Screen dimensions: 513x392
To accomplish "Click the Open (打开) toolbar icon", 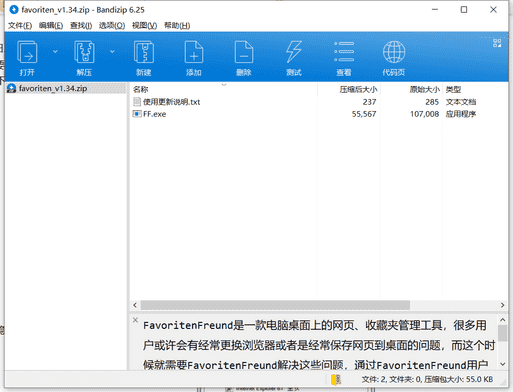I will (x=27, y=52).
